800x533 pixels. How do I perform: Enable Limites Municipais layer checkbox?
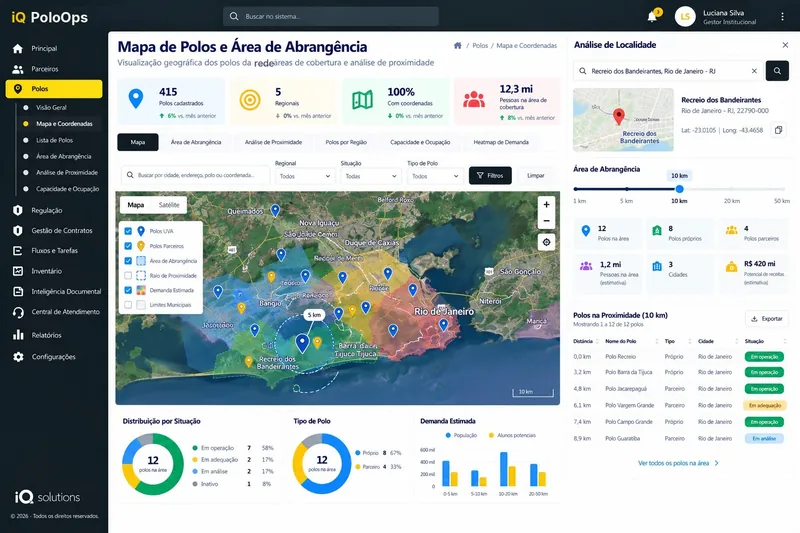coord(128,305)
